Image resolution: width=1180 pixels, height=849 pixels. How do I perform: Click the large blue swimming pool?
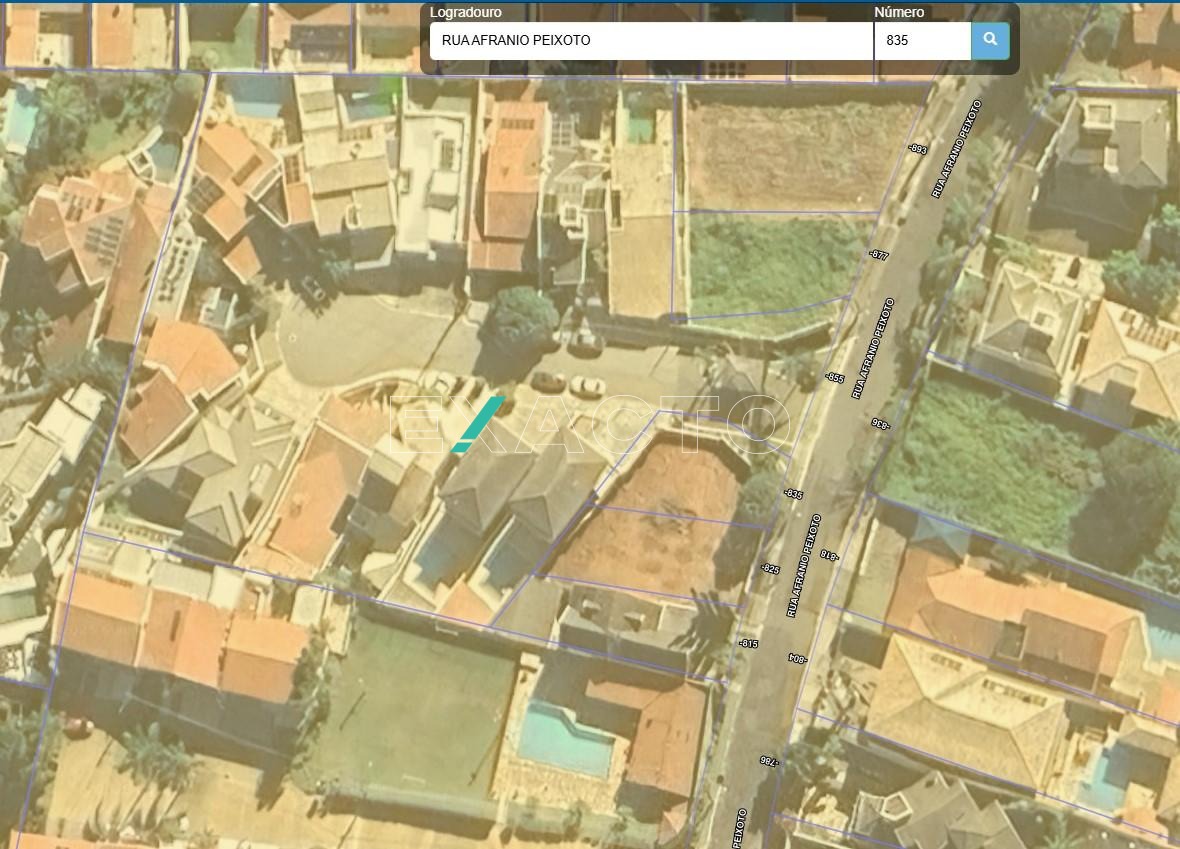(x=565, y=738)
